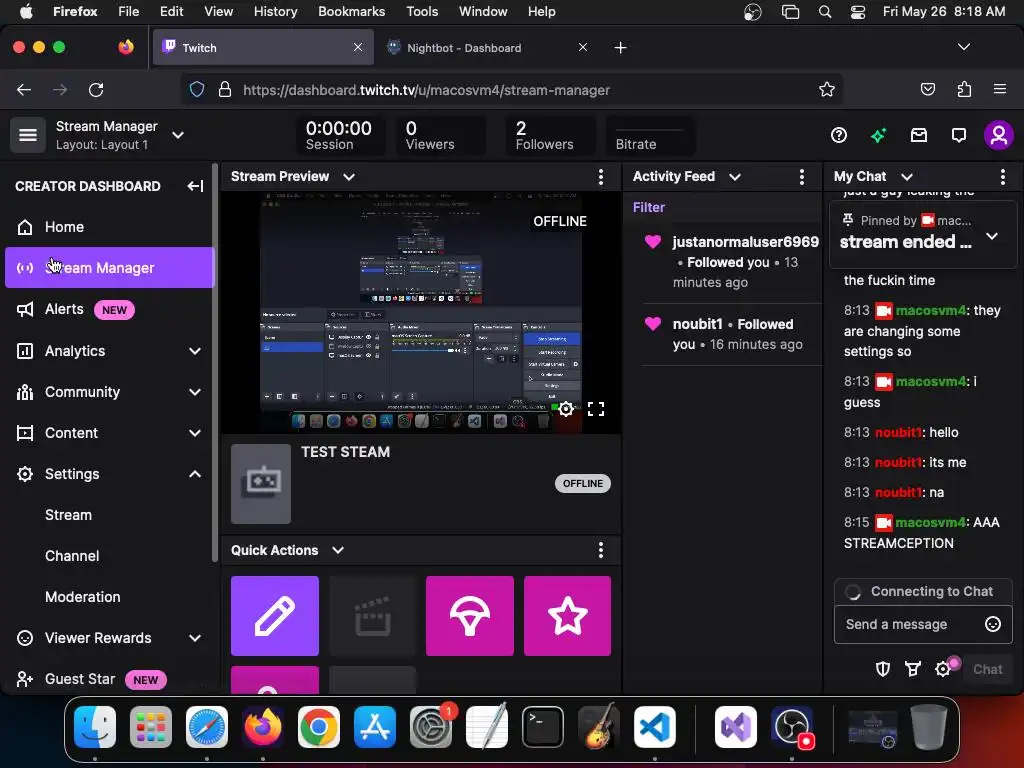1024x768 pixels.
Task: Open the emoji picker in chat
Action: point(993,624)
